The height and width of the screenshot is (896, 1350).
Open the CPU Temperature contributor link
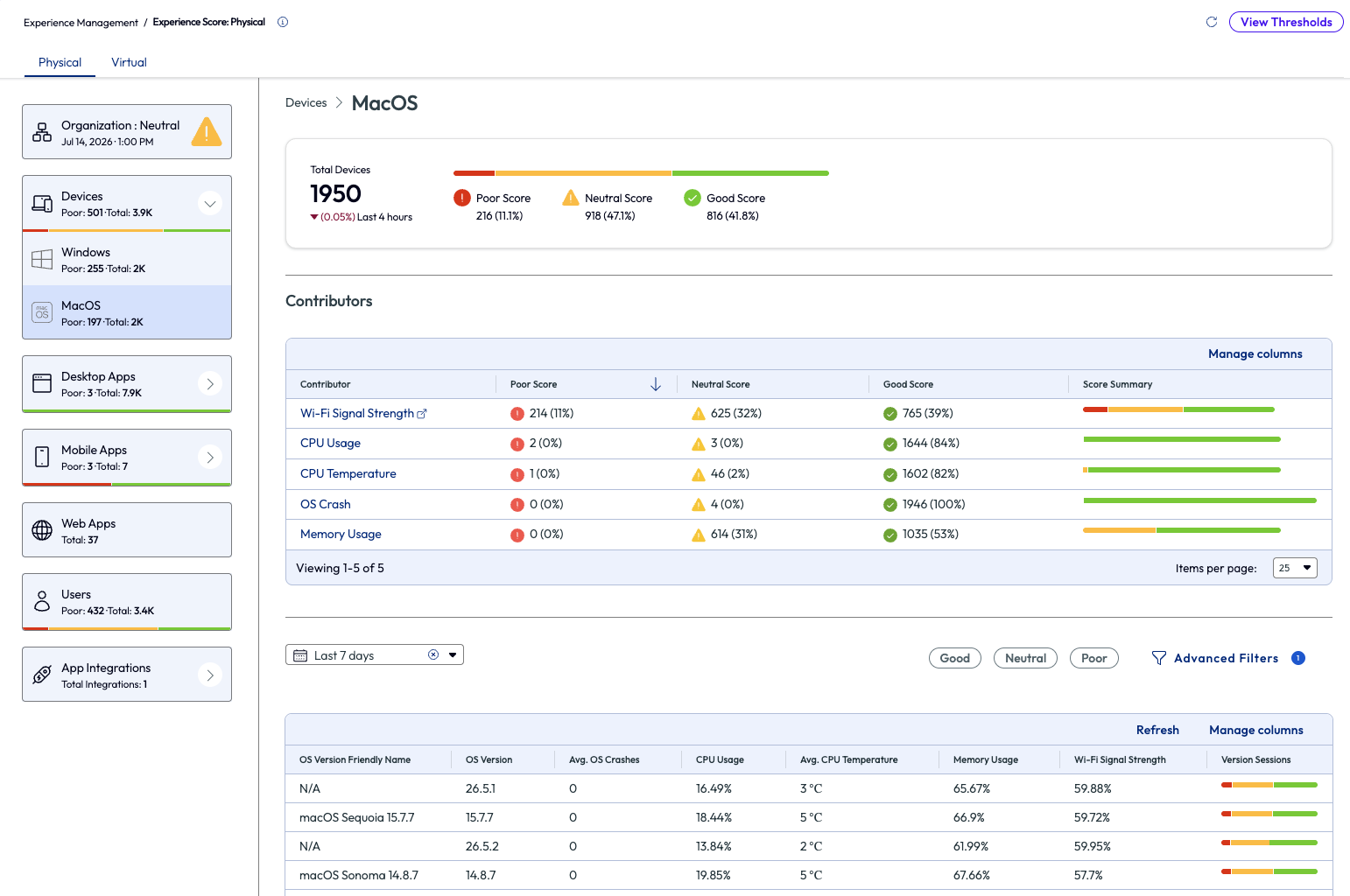pos(348,473)
